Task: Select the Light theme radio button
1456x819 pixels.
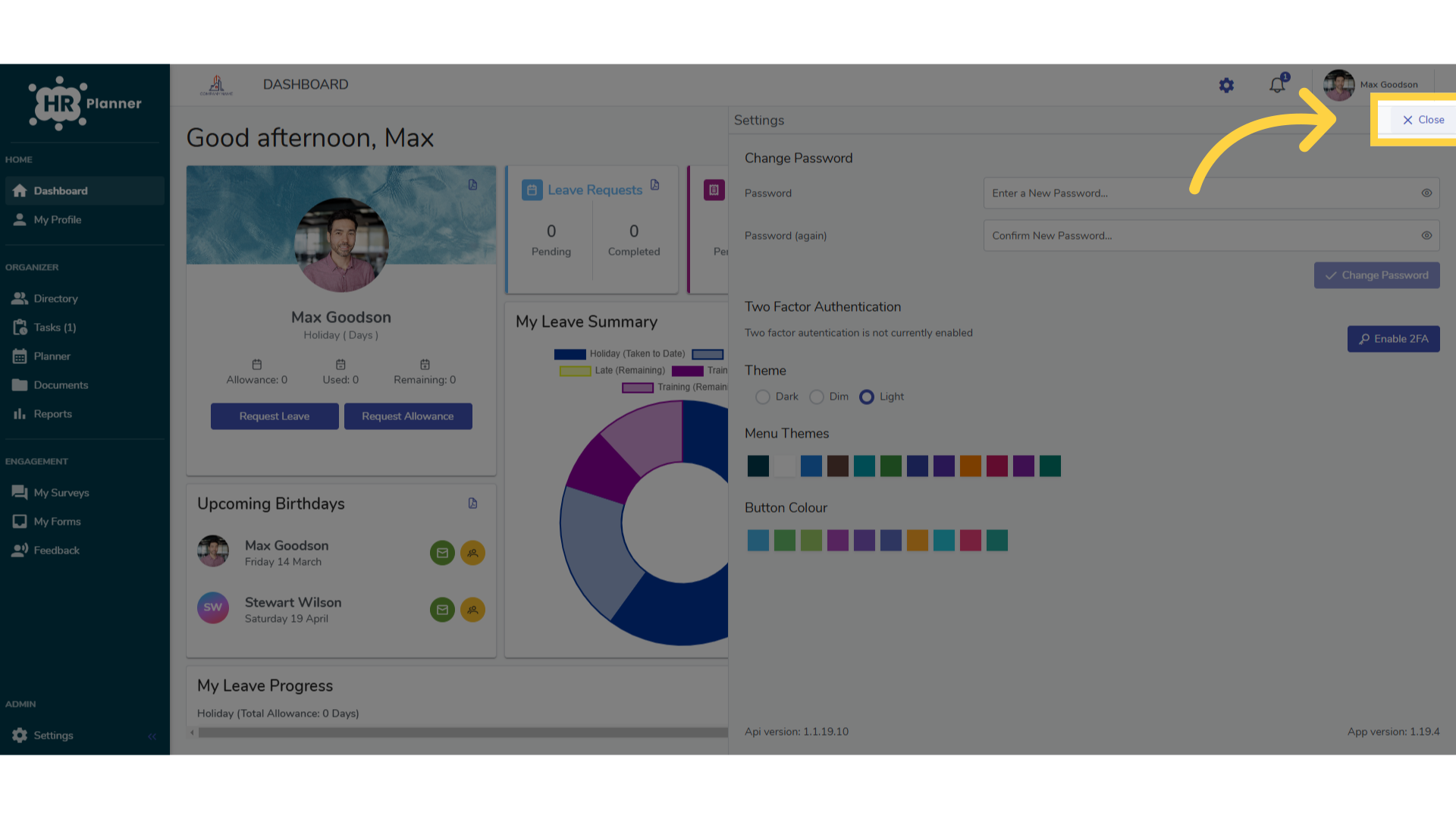Action: [x=867, y=397]
